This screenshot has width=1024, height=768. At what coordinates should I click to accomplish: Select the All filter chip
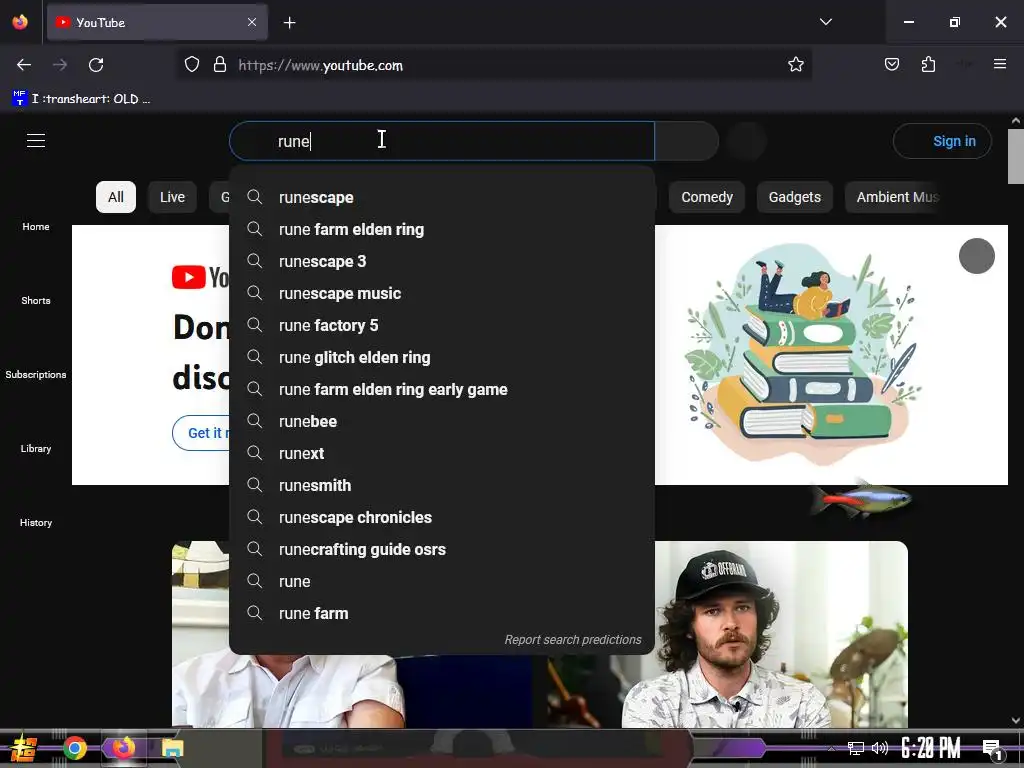[x=116, y=197]
